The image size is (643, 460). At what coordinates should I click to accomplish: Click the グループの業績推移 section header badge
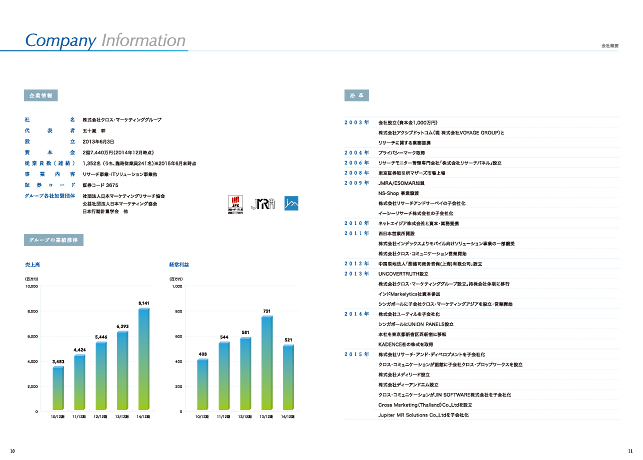(54, 240)
